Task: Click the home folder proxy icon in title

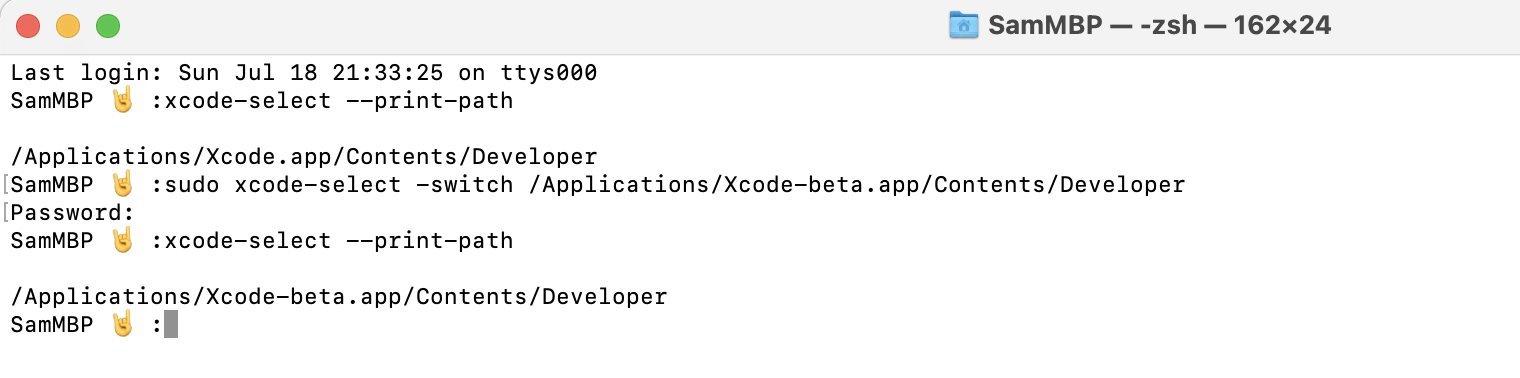Action: tap(963, 26)
